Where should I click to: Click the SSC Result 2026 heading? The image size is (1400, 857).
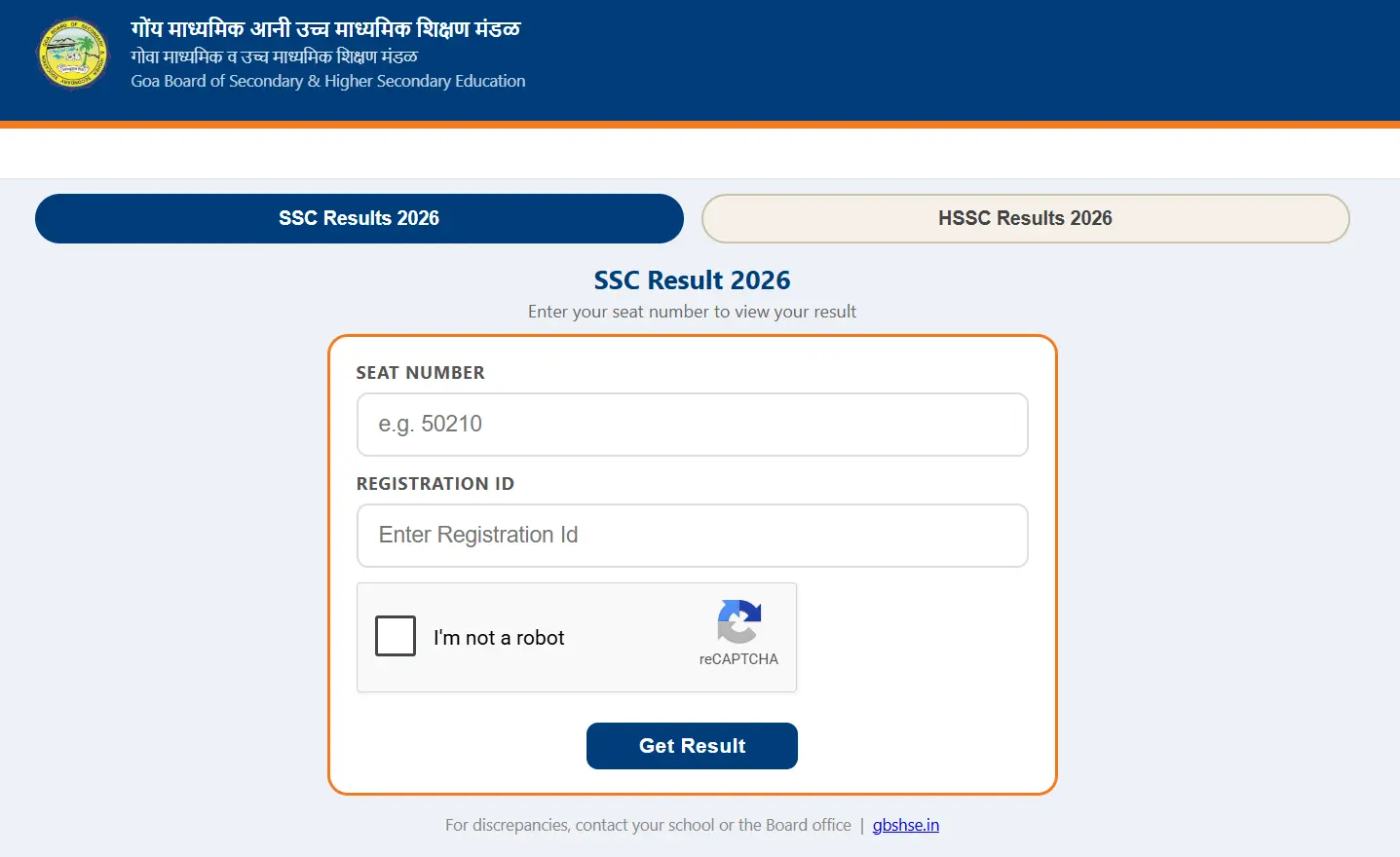tap(692, 279)
